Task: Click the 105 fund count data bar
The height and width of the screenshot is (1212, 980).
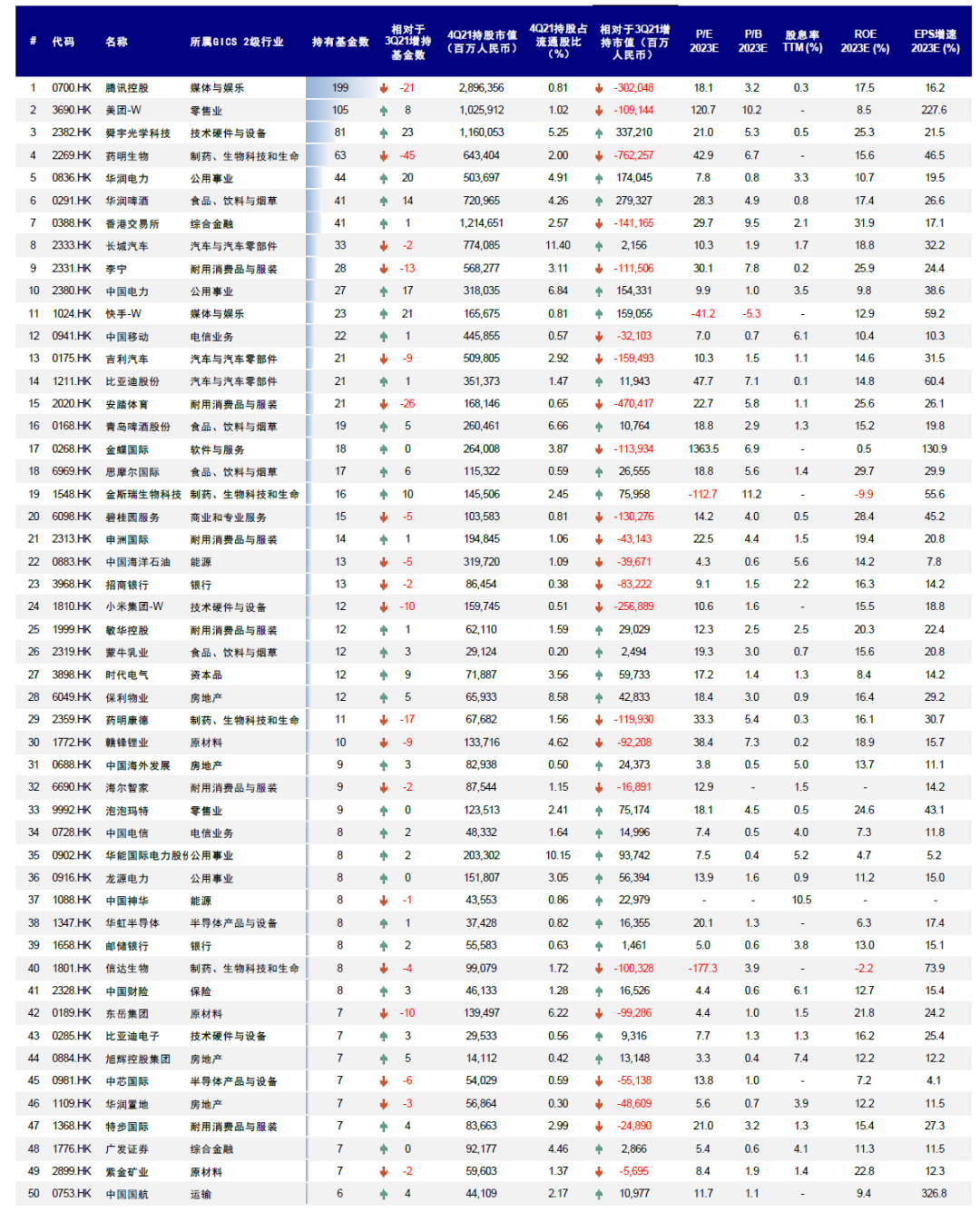Action: [324, 110]
